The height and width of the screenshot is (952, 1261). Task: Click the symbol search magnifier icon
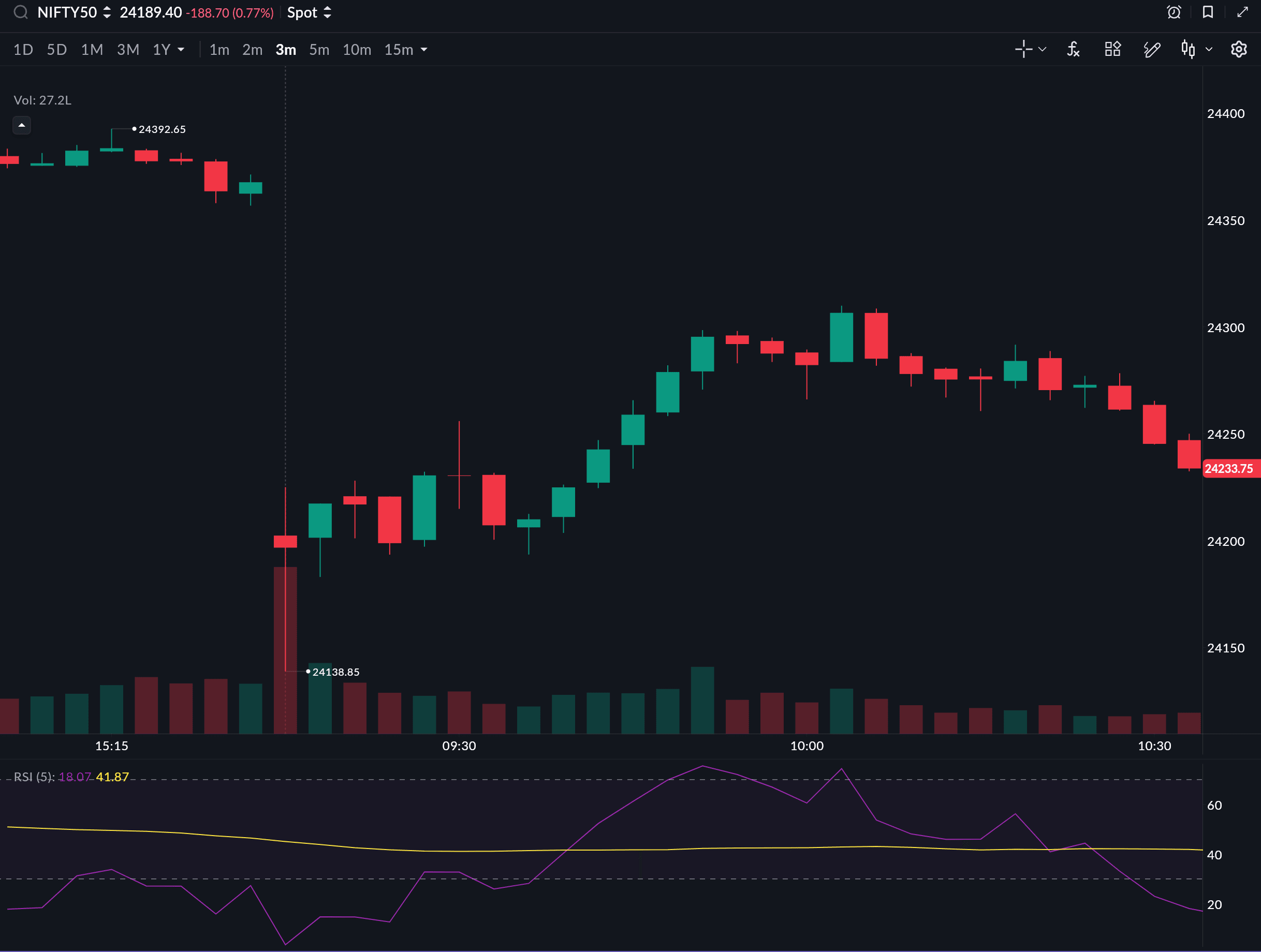point(21,12)
